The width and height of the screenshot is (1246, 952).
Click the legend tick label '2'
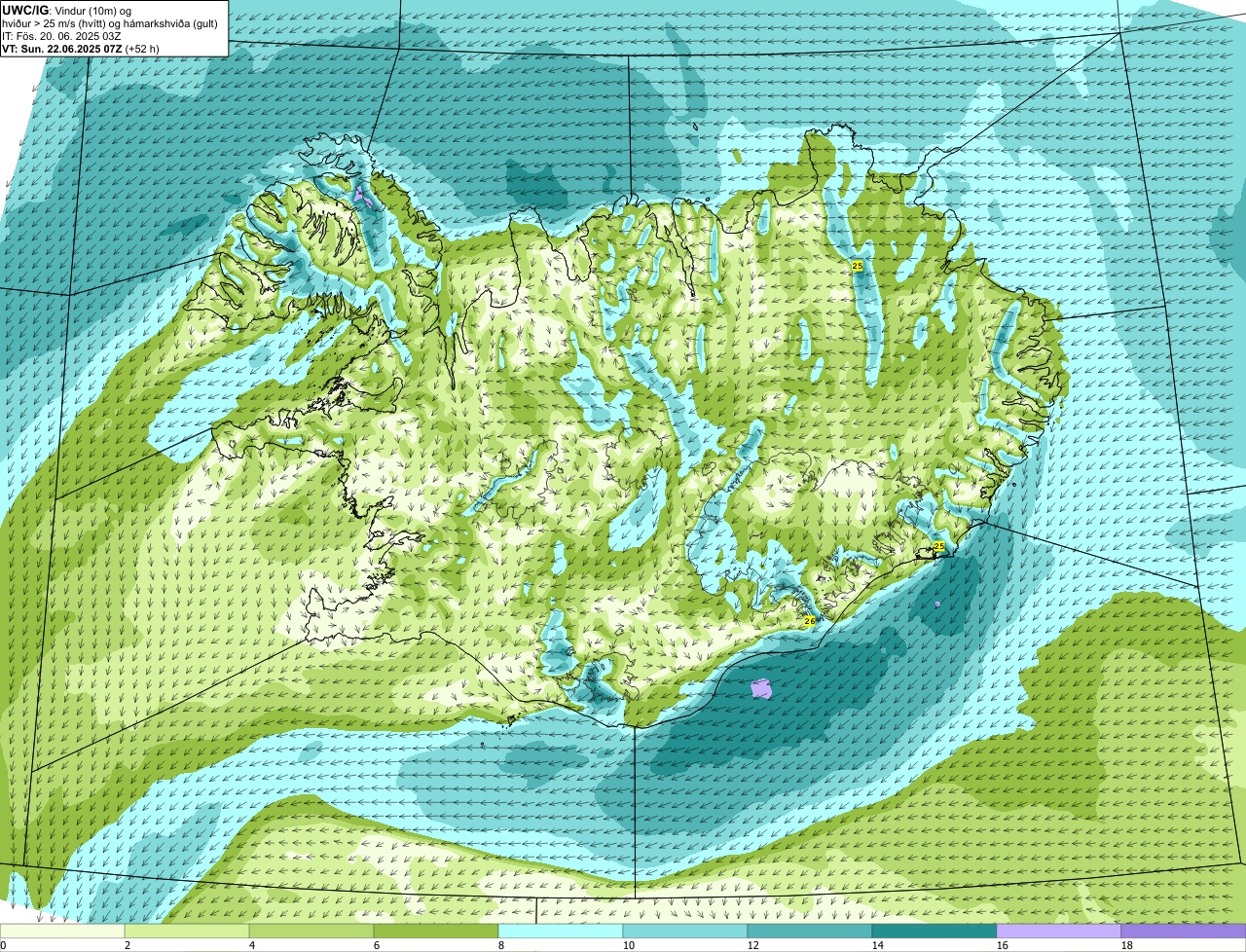click(x=128, y=945)
